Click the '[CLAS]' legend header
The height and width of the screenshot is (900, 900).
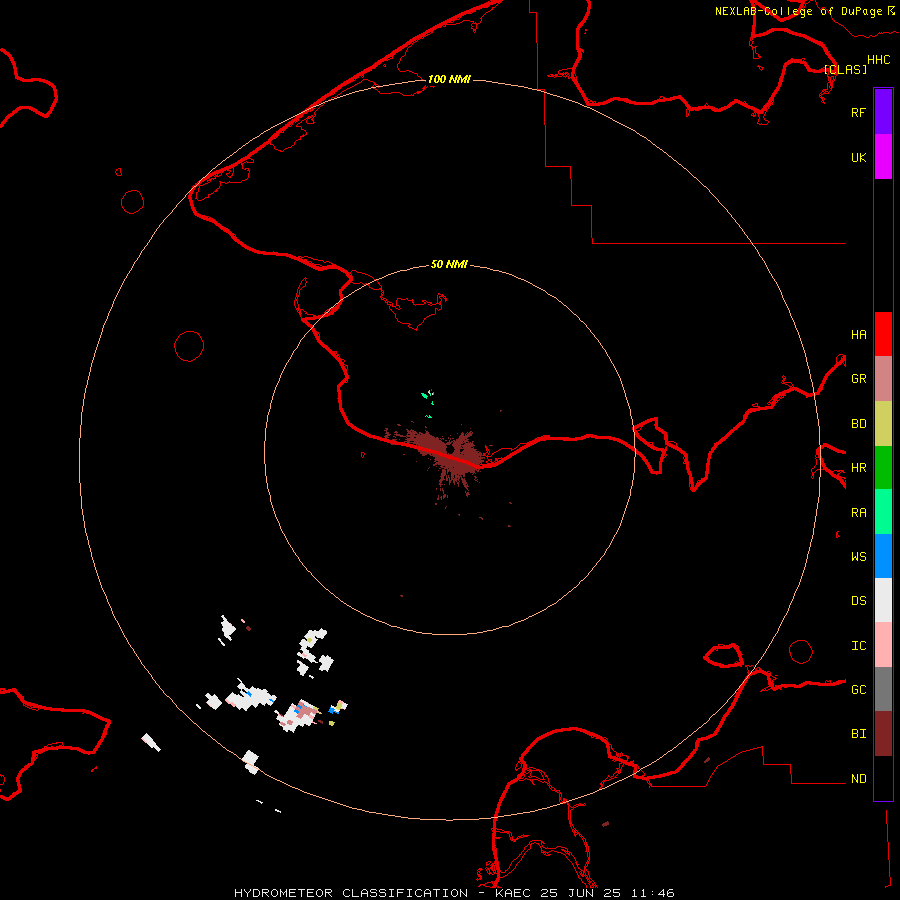(845, 69)
